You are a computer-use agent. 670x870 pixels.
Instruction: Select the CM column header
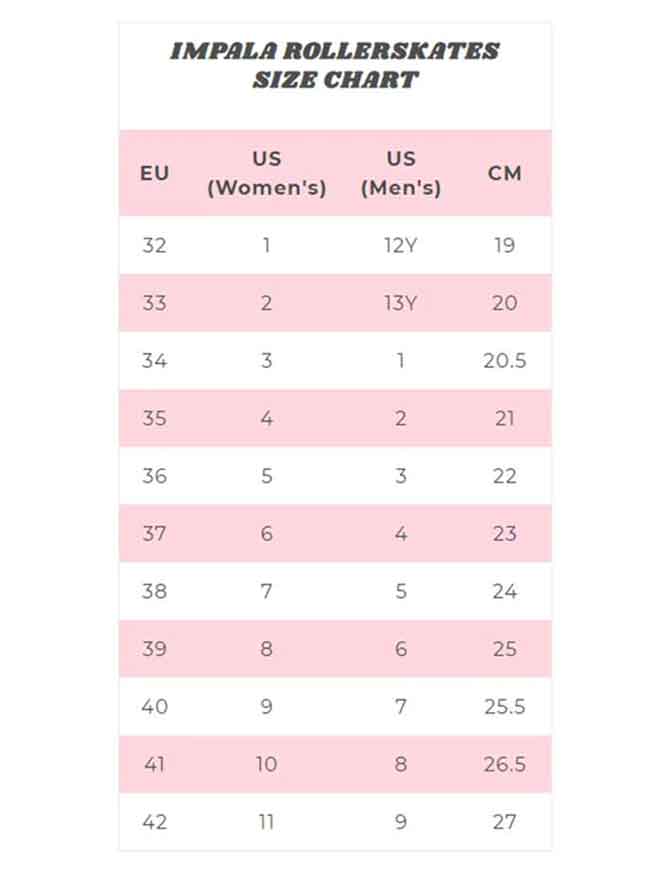pos(505,173)
